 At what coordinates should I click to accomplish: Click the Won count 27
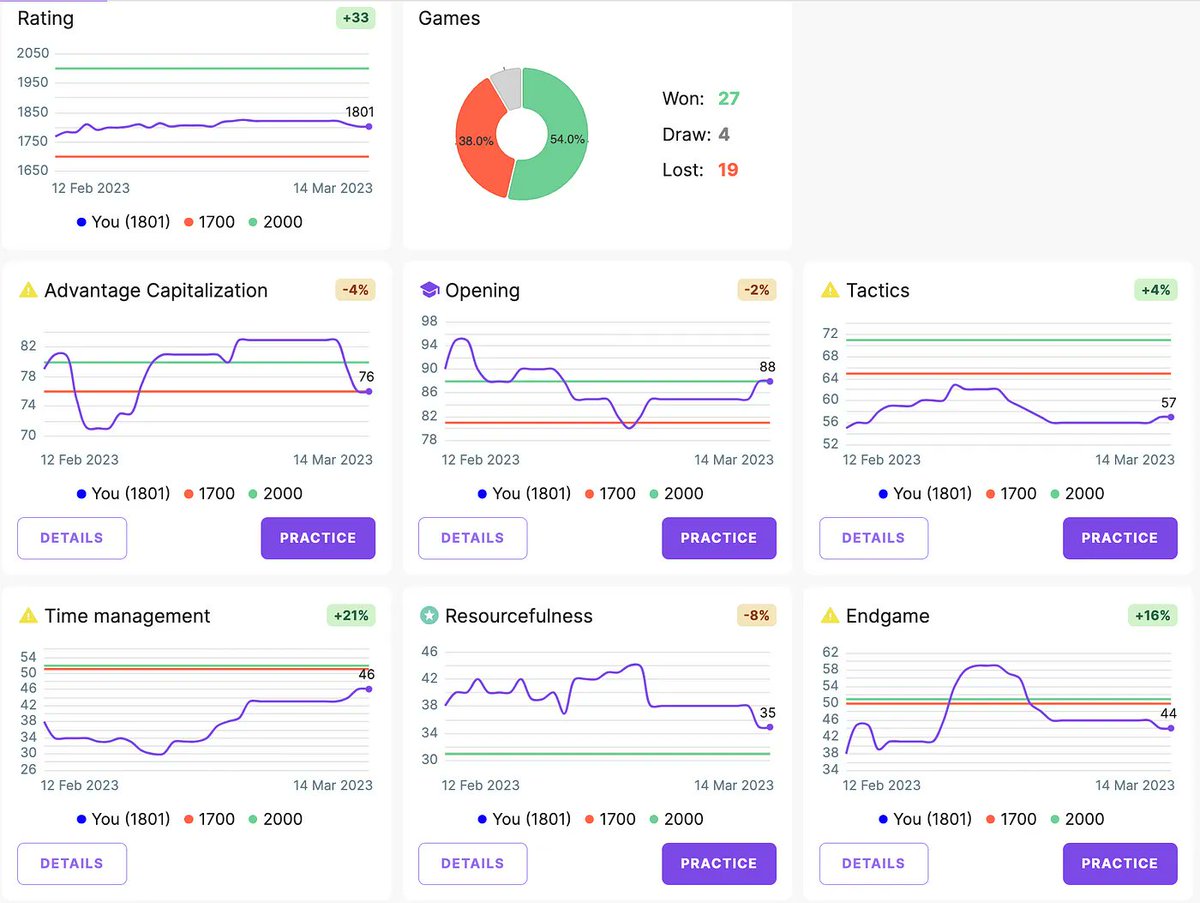coord(729,98)
